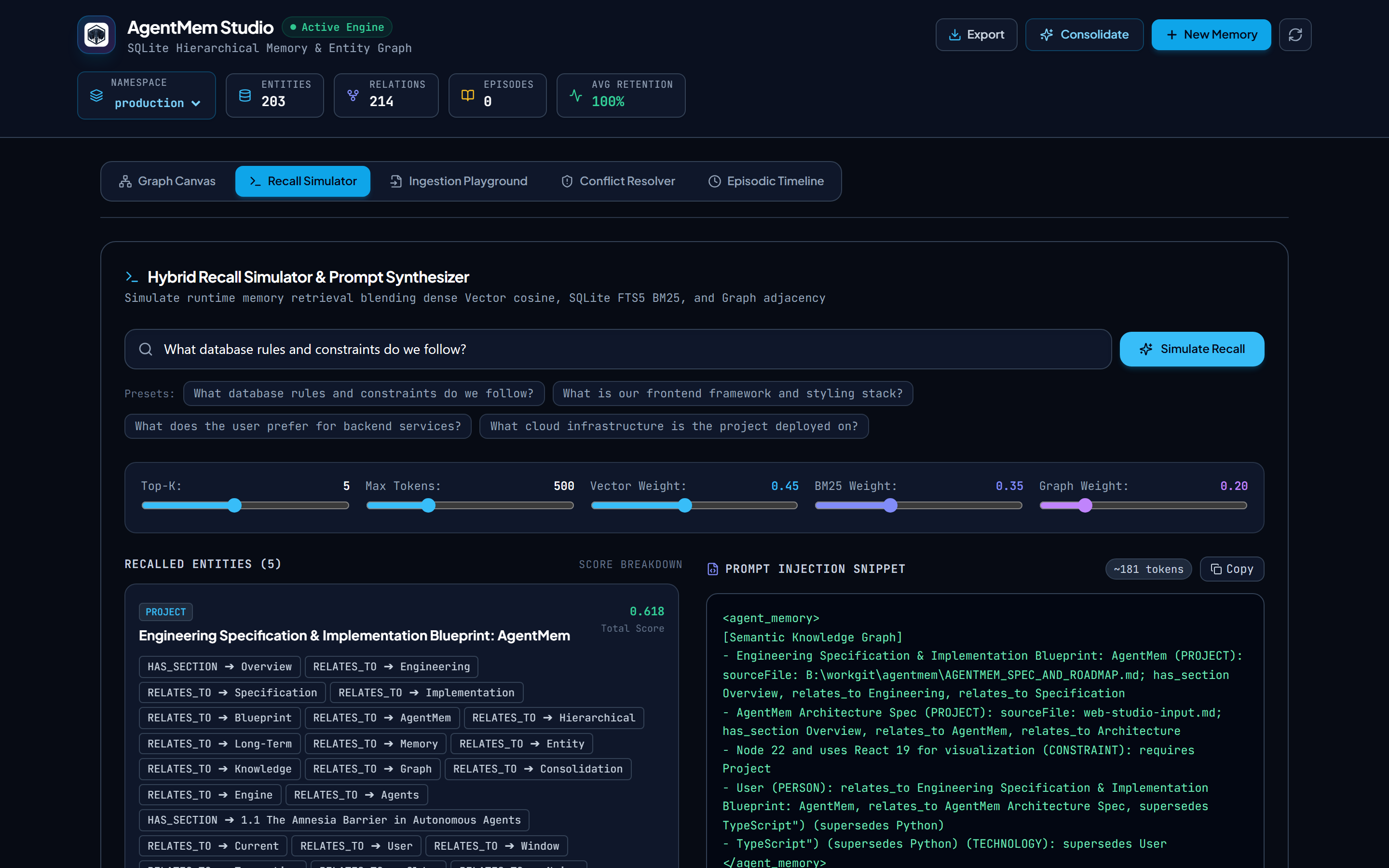The height and width of the screenshot is (868, 1389).
Task: Click the Simulate Recall button
Action: tap(1192, 349)
